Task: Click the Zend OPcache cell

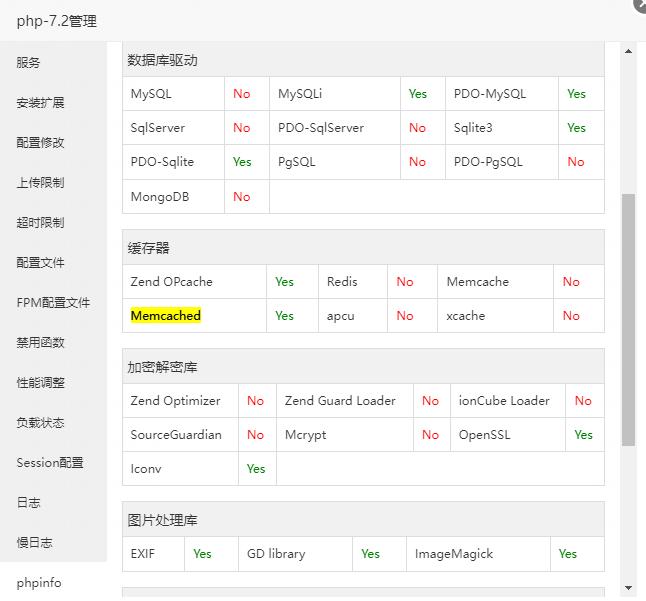Action: pos(172,282)
